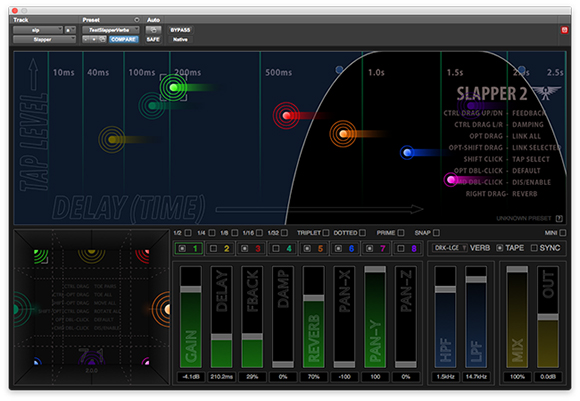Enable the 1/16 note division checkbox
This screenshot has width=580, height=401.
[x=259, y=233]
